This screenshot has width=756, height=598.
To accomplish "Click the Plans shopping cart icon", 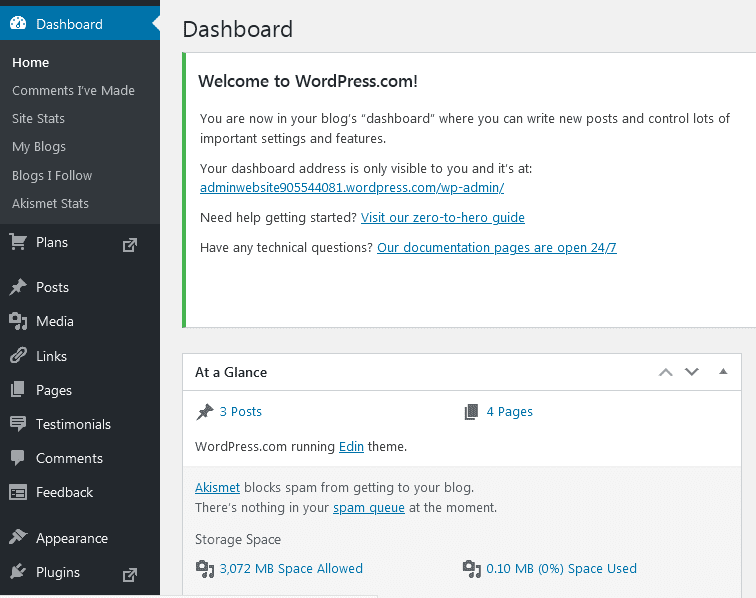I will [x=18, y=242].
